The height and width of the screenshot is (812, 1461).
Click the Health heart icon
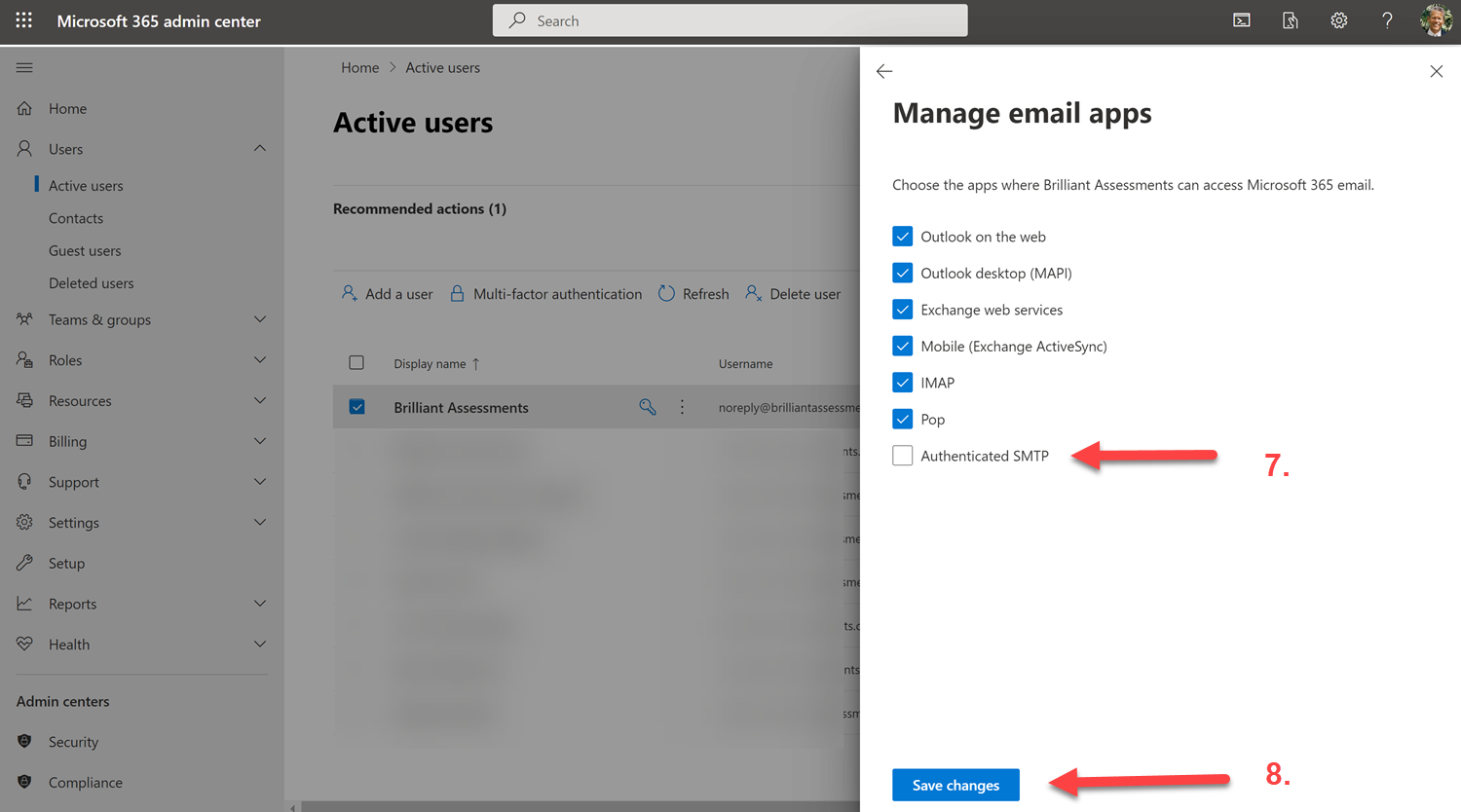coord(24,645)
